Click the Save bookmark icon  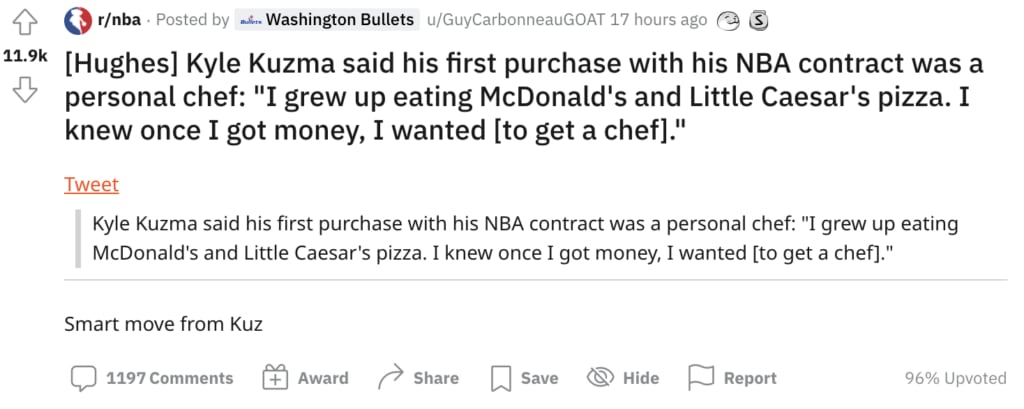[500, 378]
